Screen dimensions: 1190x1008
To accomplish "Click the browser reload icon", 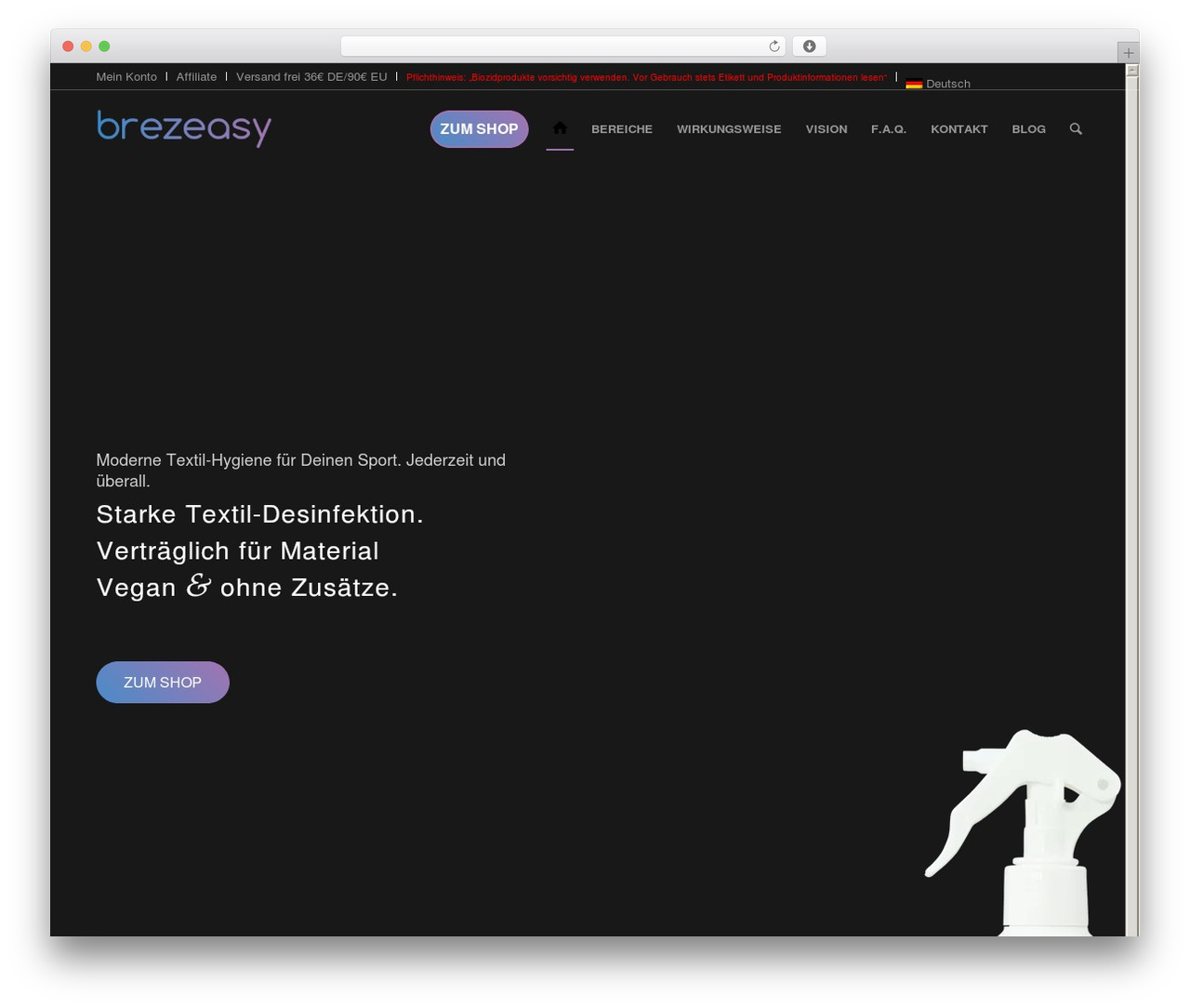I will coord(774,46).
